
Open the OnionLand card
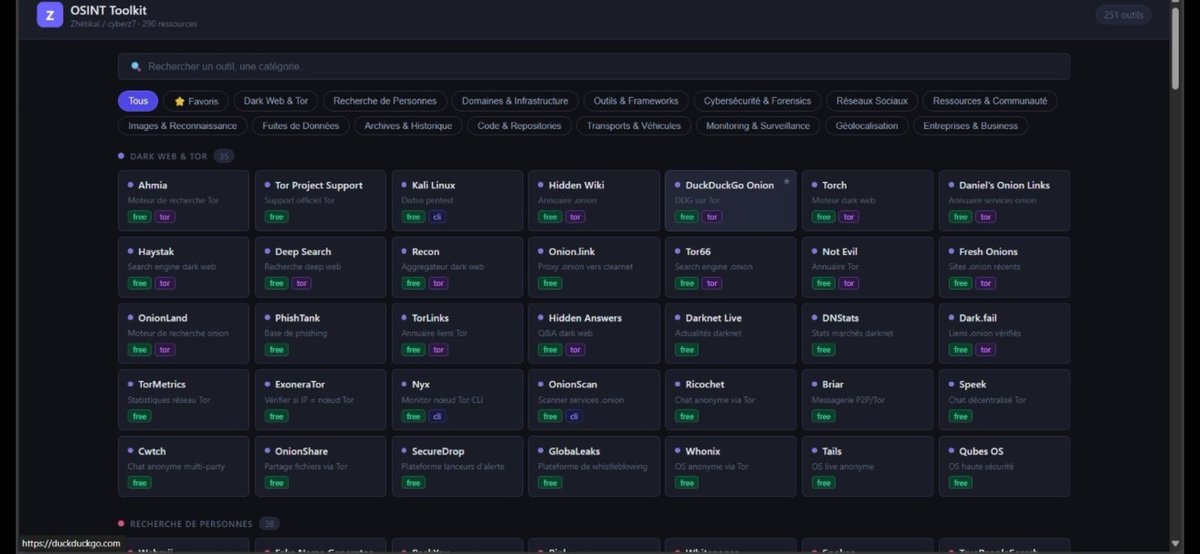coord(183,333)
